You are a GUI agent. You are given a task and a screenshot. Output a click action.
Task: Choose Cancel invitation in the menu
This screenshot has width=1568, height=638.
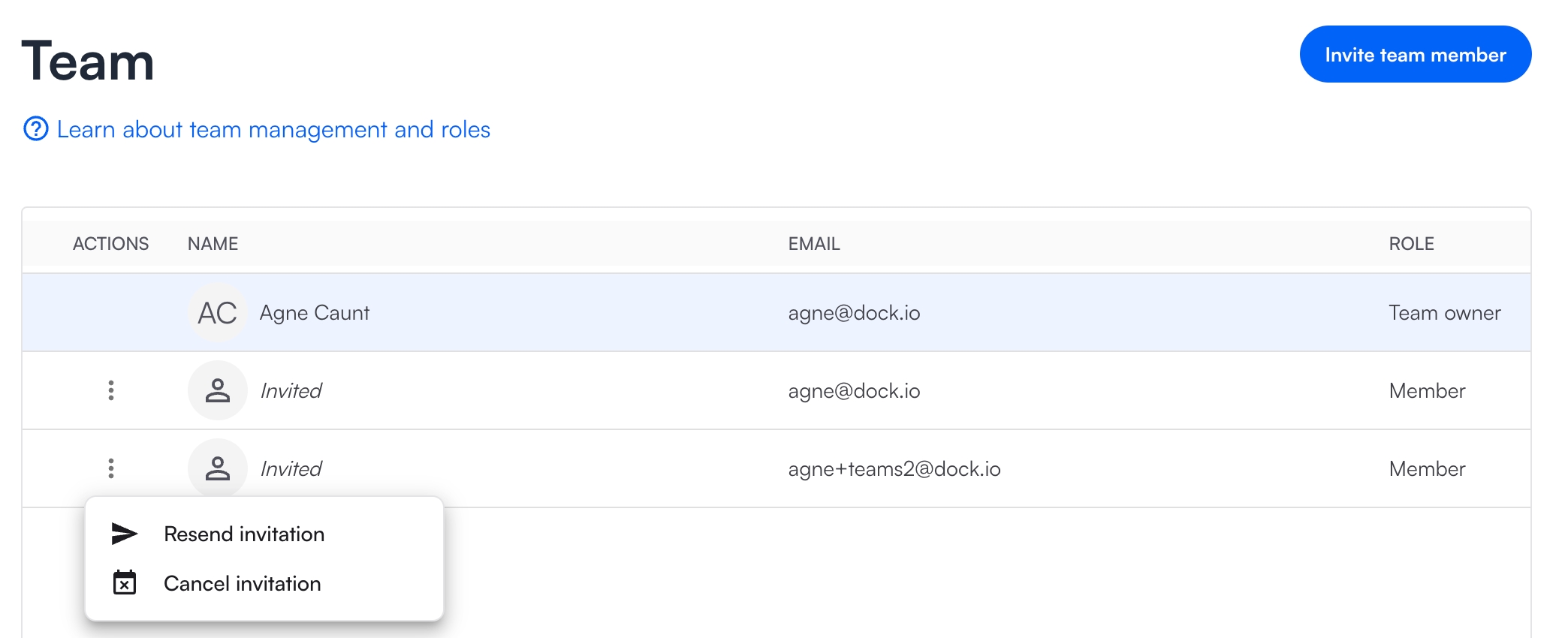(x=242, y=583)
